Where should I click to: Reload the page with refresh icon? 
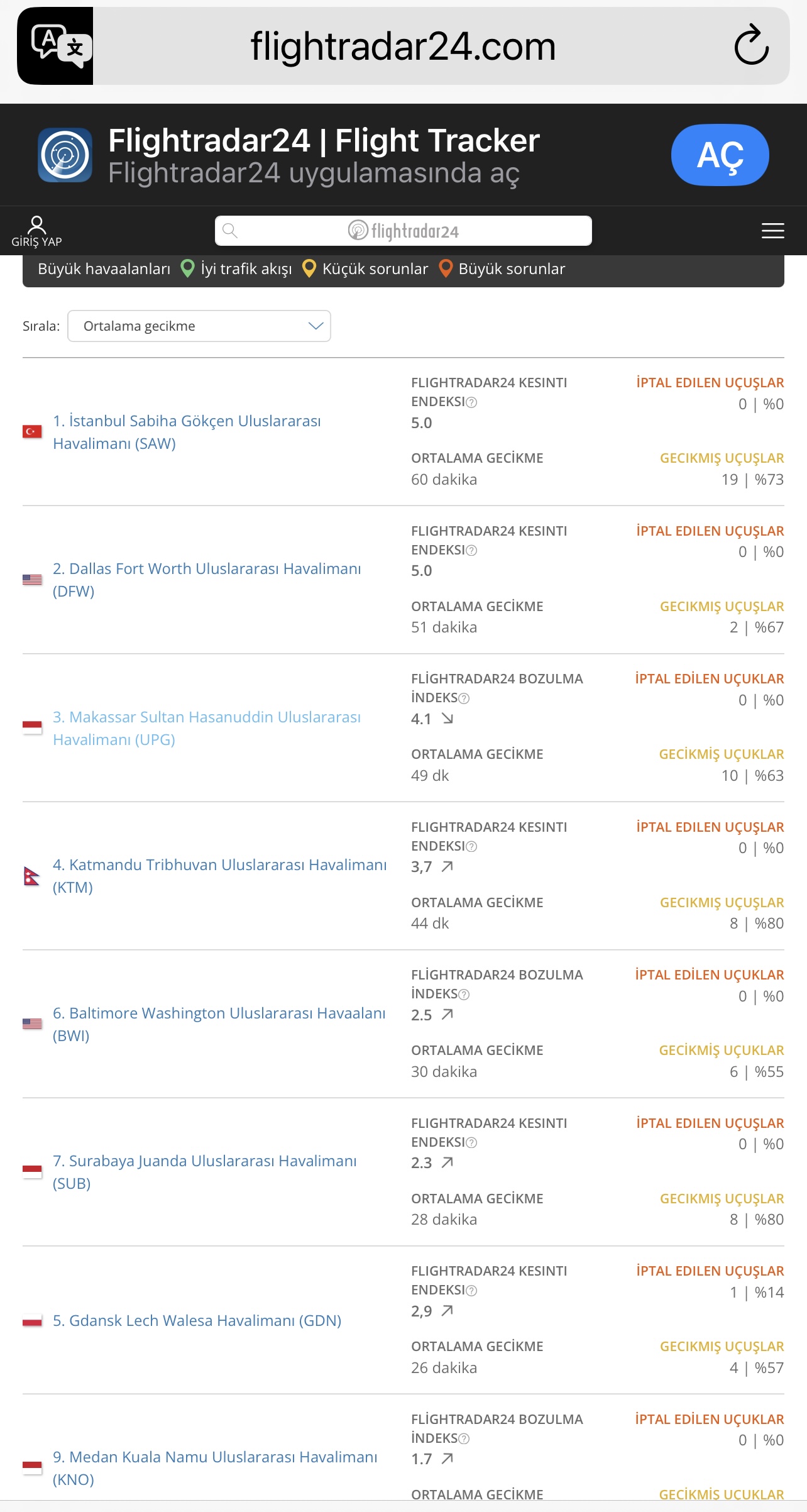(751, 45)
